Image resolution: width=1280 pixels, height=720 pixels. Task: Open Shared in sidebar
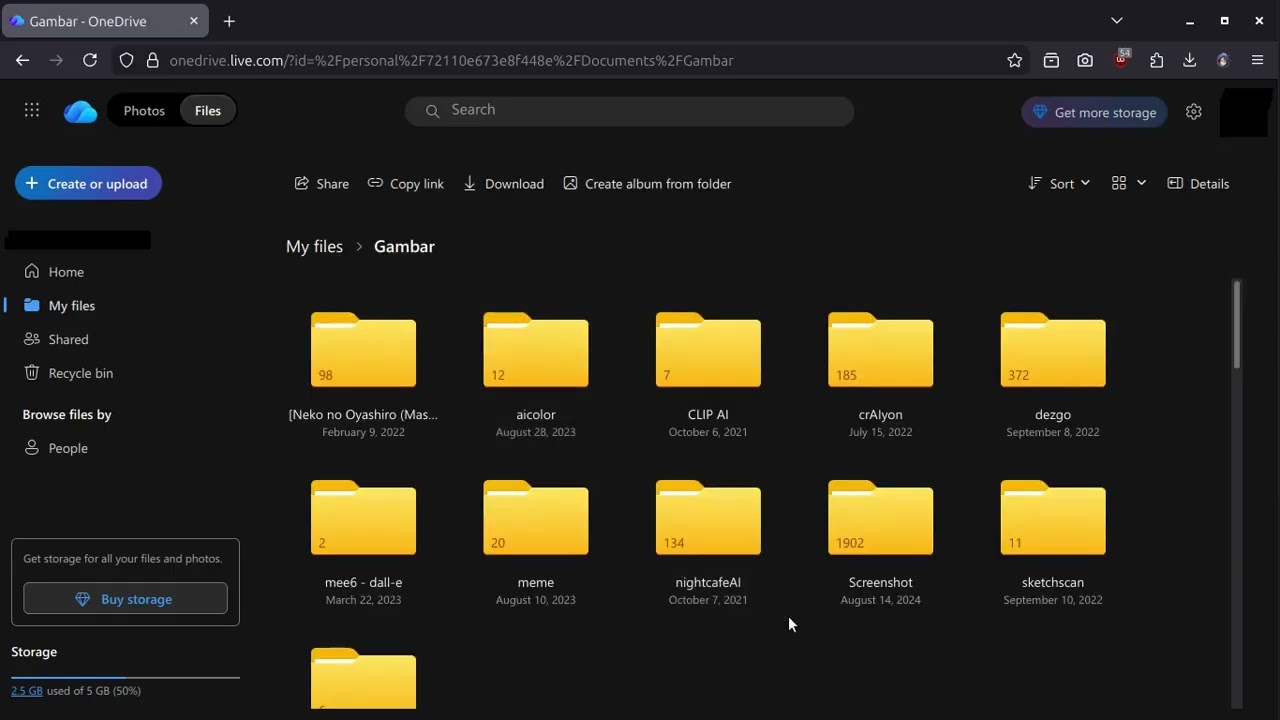[x=68, y=340]
